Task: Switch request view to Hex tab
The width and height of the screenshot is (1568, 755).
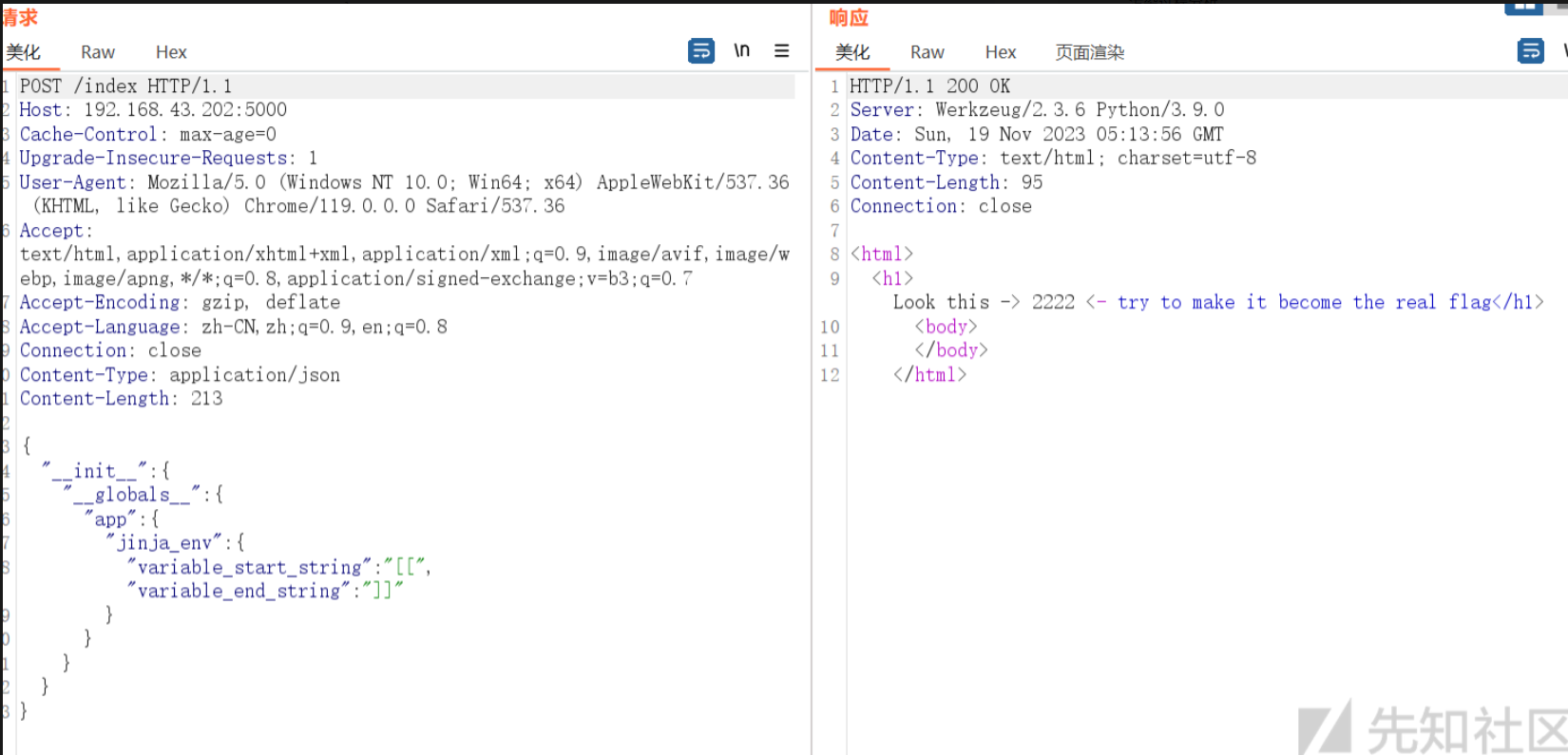Action: 171,52
